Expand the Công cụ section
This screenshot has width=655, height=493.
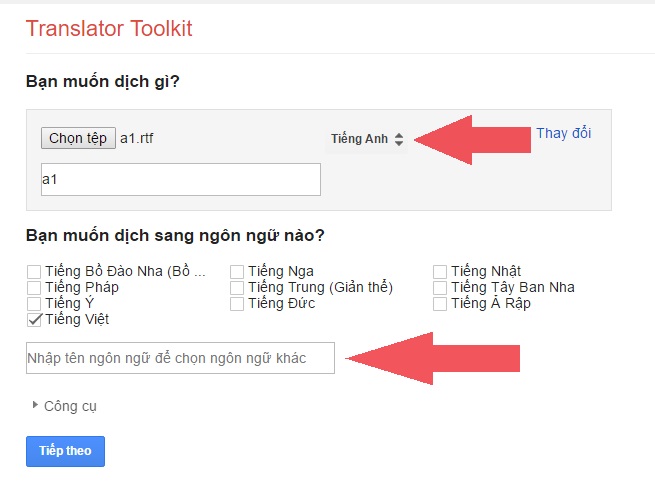[x=64, y=406]
